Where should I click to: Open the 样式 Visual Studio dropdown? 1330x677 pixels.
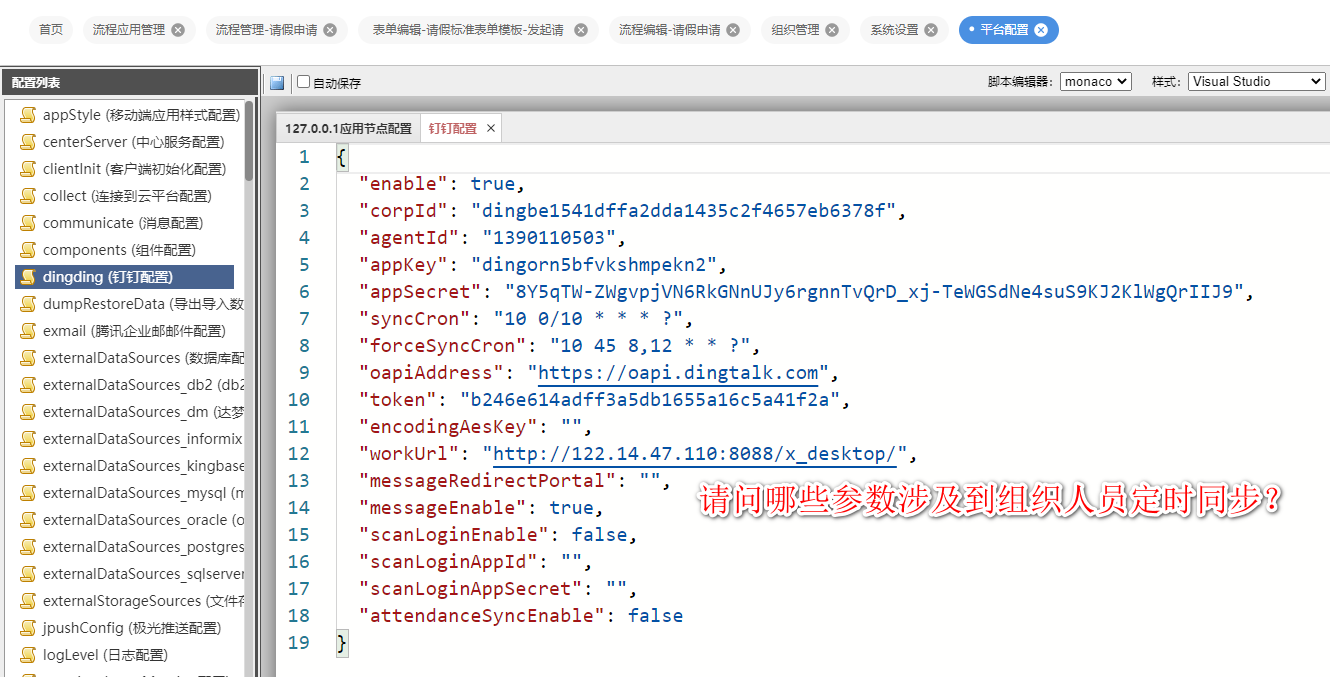click(x=1257, y=82)
